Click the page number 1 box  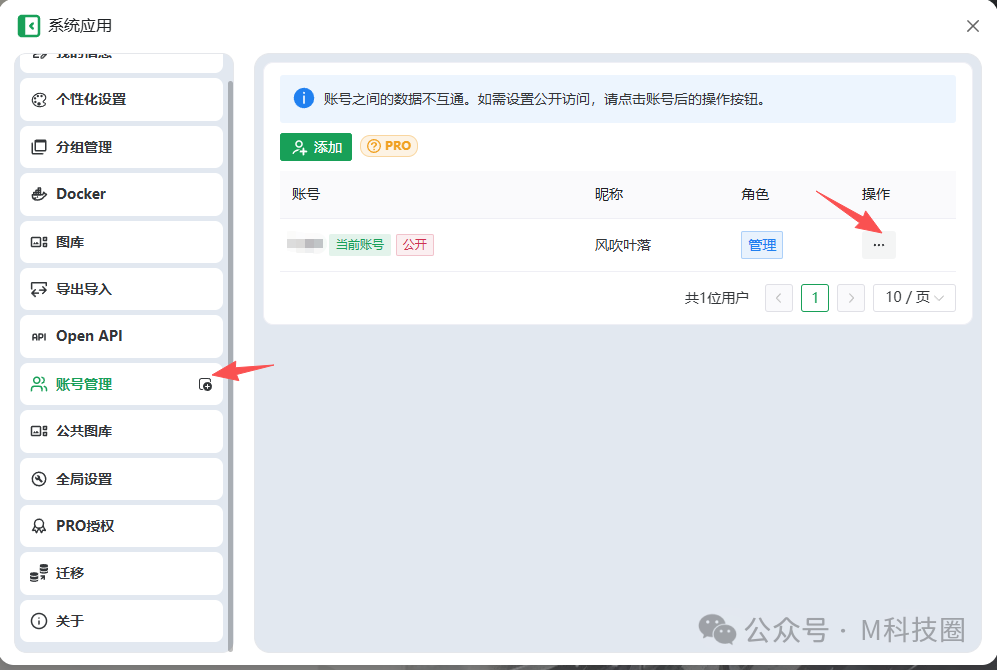click(814, 297)
